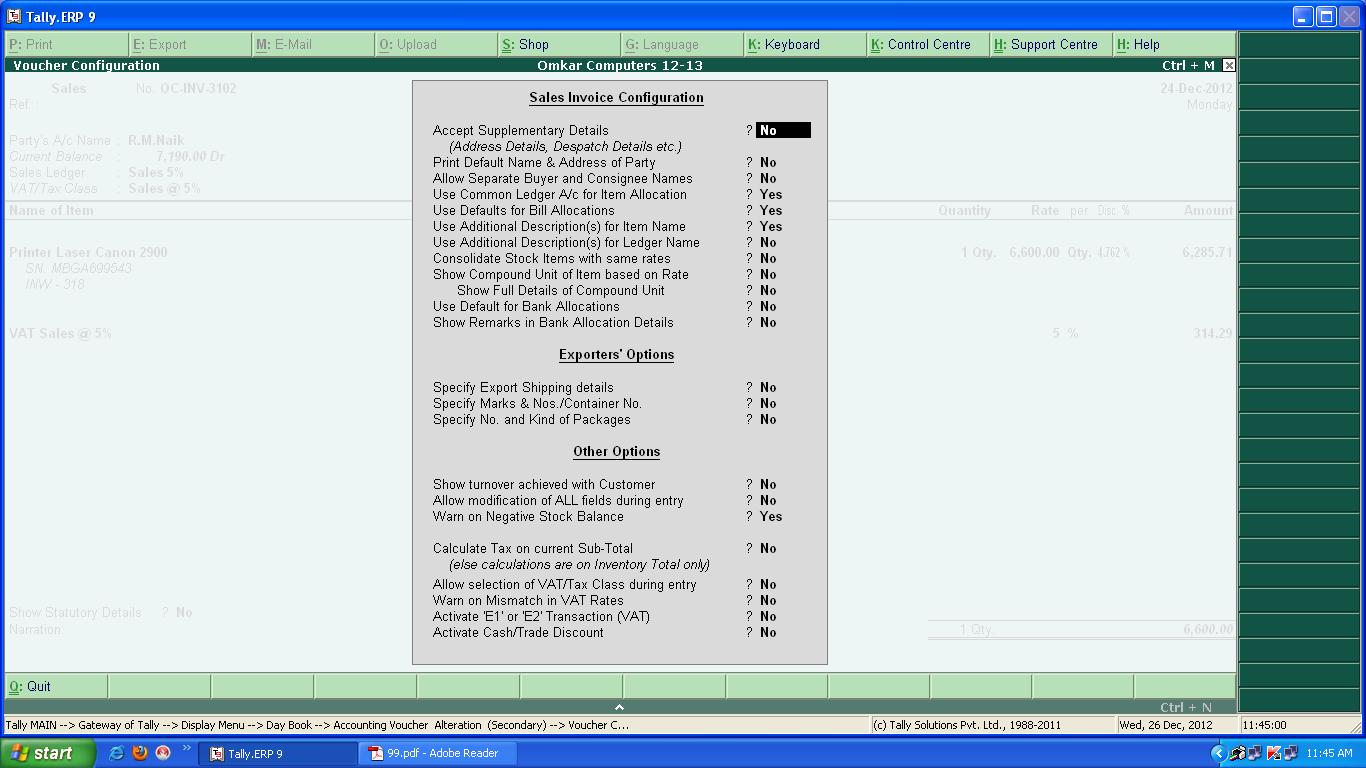
Task: Click the red quick launch icon beside Firefox
Action: tap(162, 754)
